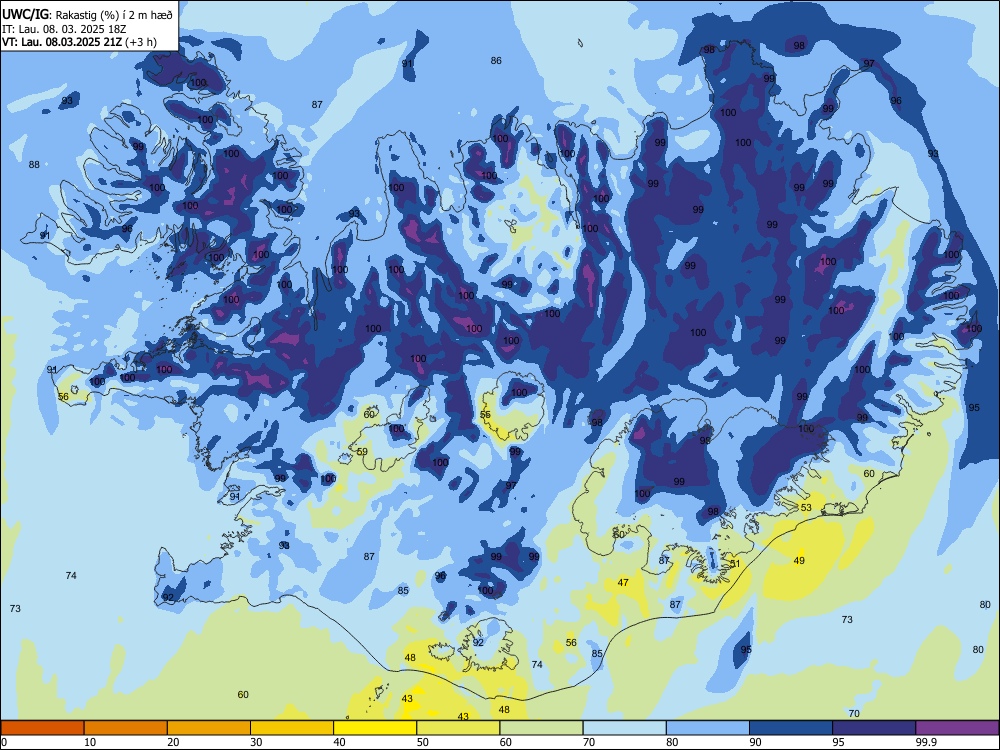The image size is (1000, 750).
Task: Click the 0–10% dark orange legend swatch
Action: pyautogui.click(x=42, y=728)
